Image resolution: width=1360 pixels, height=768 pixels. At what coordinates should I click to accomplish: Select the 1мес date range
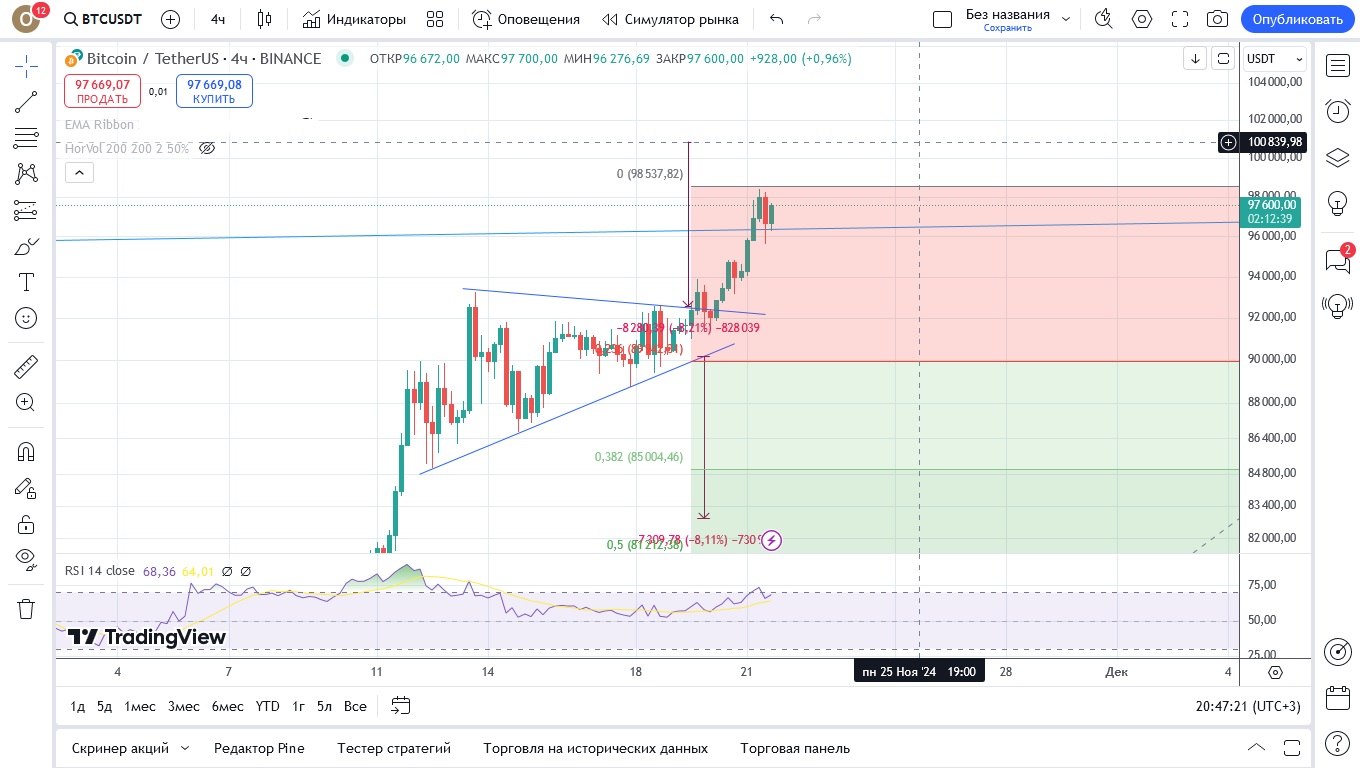(x=140, y=706)
